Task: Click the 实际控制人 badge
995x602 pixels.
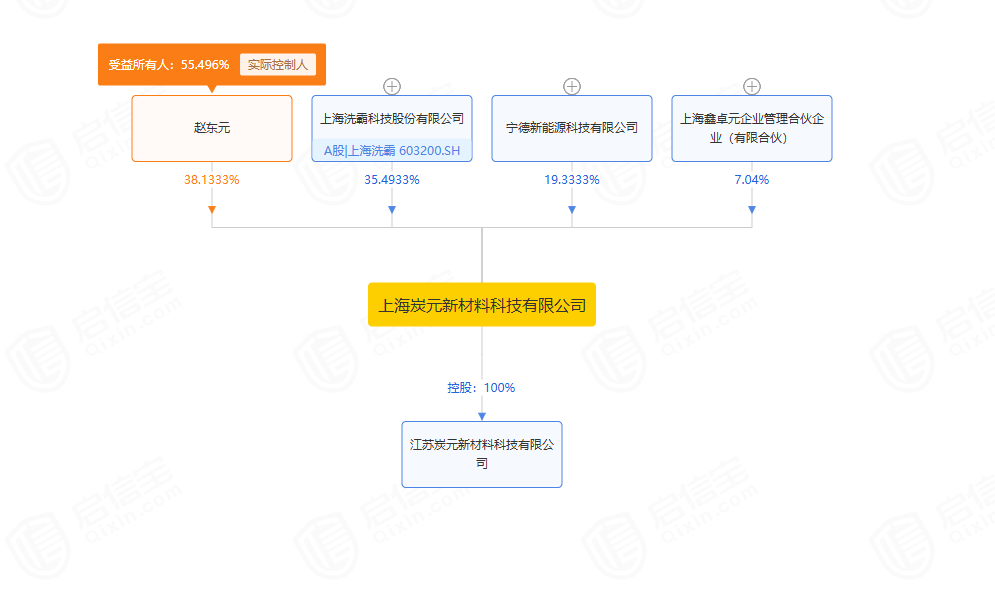Action: tap(277, 65)
